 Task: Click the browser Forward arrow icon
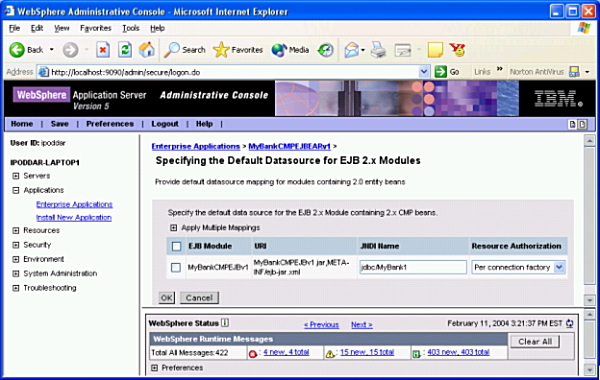(x=70, y=50)
